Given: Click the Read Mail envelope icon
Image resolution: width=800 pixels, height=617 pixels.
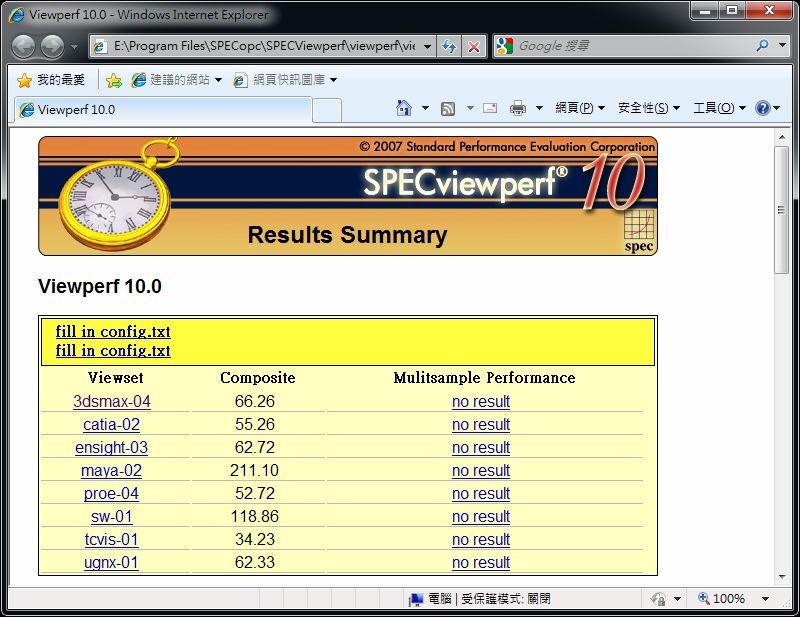Looking at the screenshot, I should (490, 108).
